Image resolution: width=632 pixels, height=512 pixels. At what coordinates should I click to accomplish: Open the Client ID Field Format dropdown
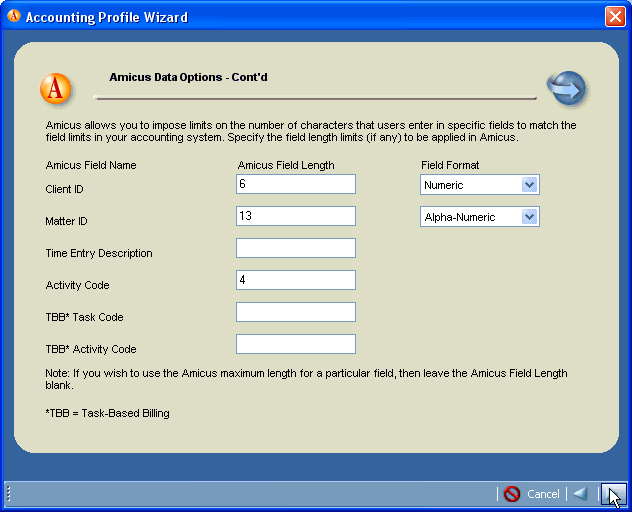(530, 185)
